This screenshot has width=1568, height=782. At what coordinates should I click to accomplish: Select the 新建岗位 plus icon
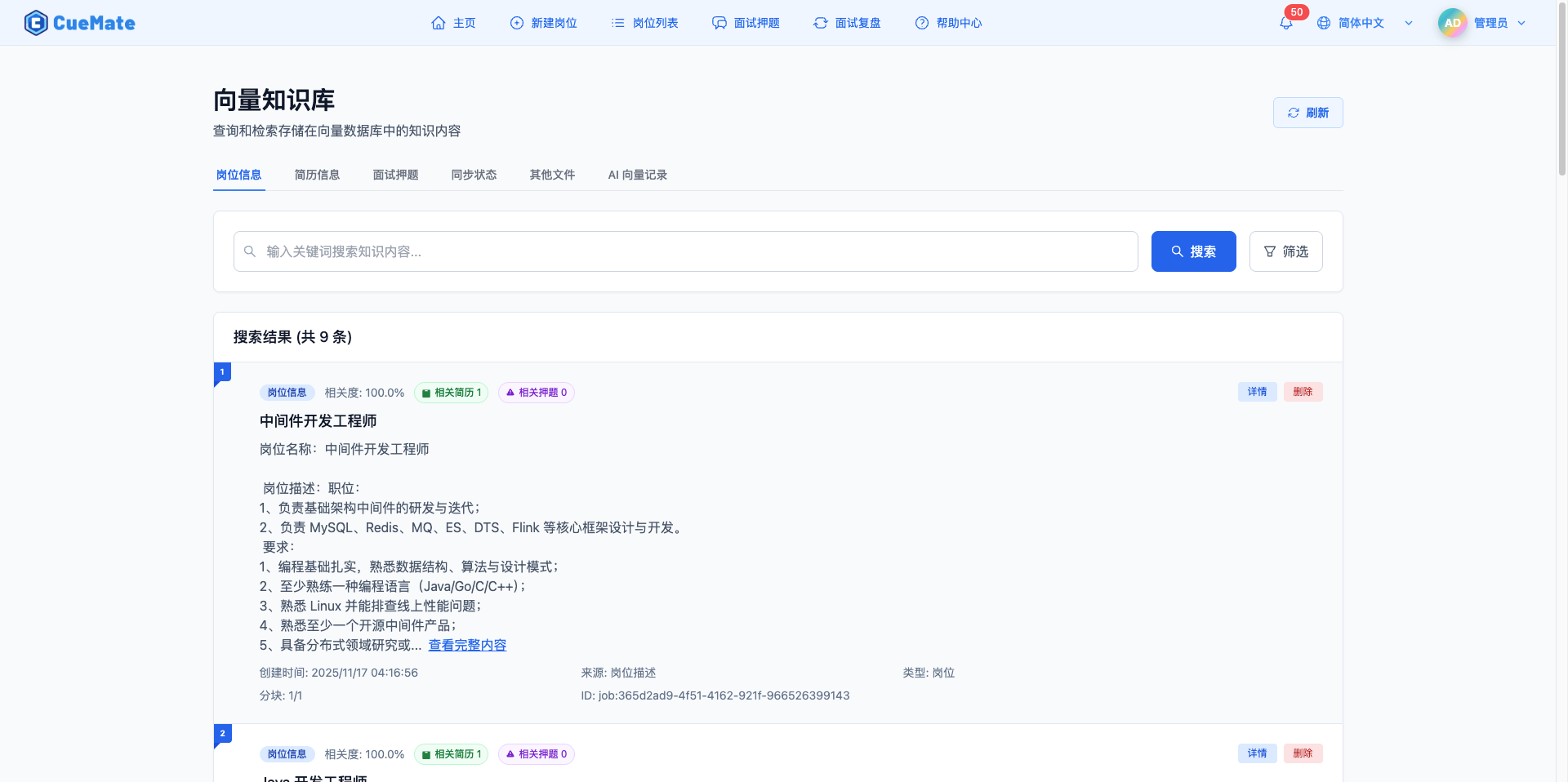pos(516,23)
